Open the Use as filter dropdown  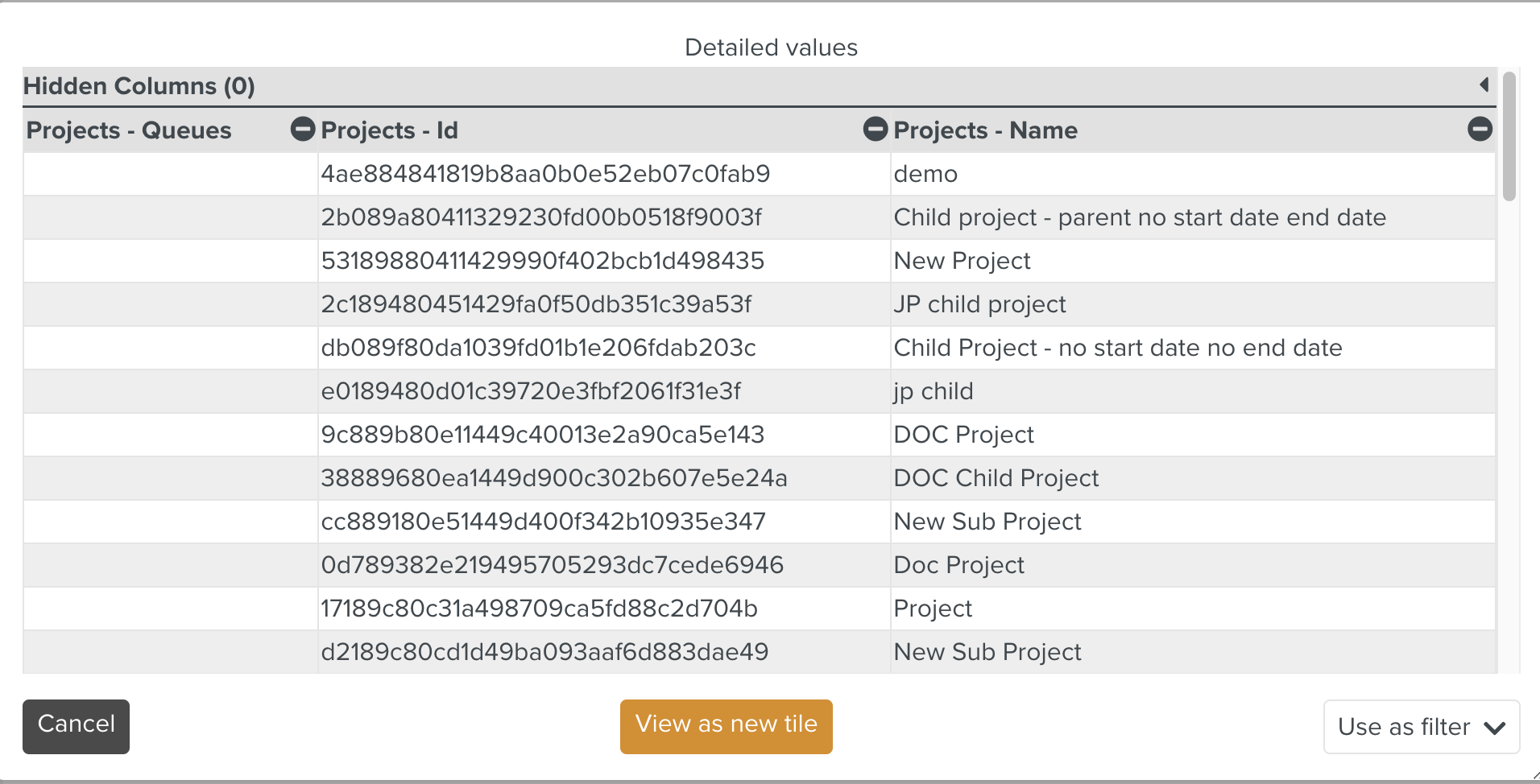click(1421, 727)
